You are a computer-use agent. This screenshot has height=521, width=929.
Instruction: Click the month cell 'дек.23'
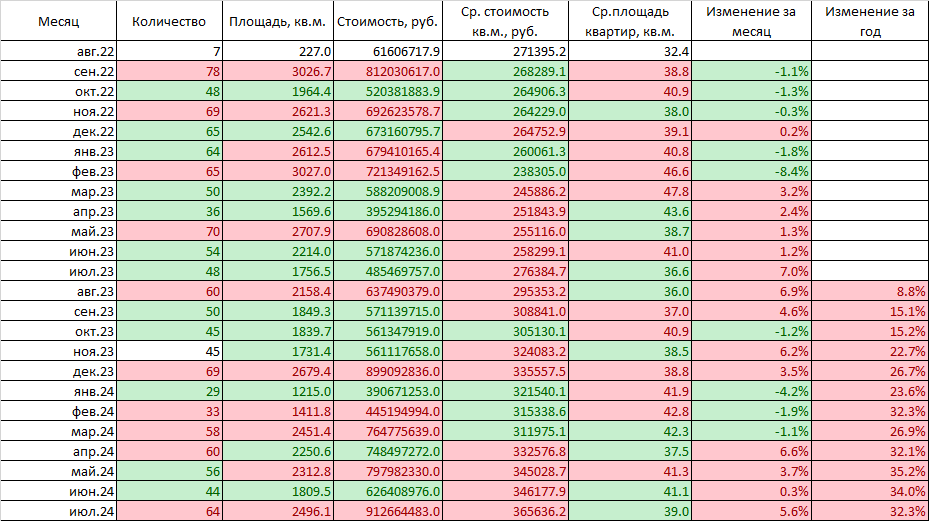pyautogui.click(x=59, y=371)
